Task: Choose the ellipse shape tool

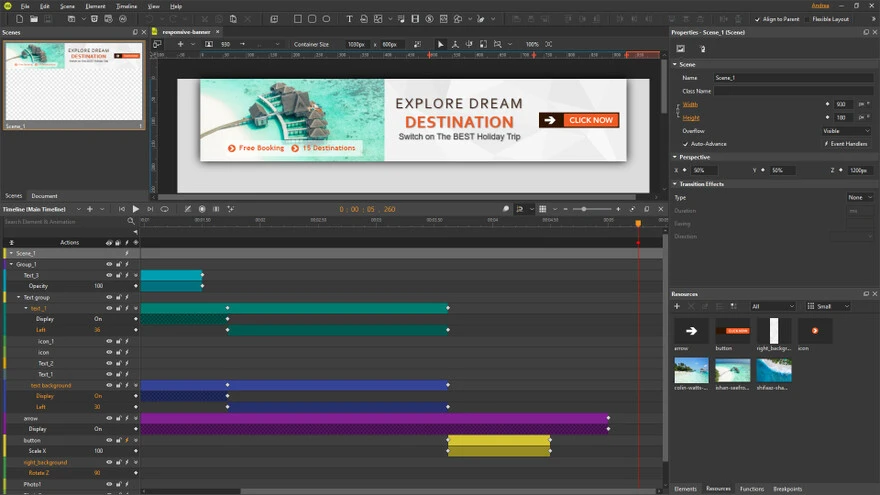Action: pos(326,19)
